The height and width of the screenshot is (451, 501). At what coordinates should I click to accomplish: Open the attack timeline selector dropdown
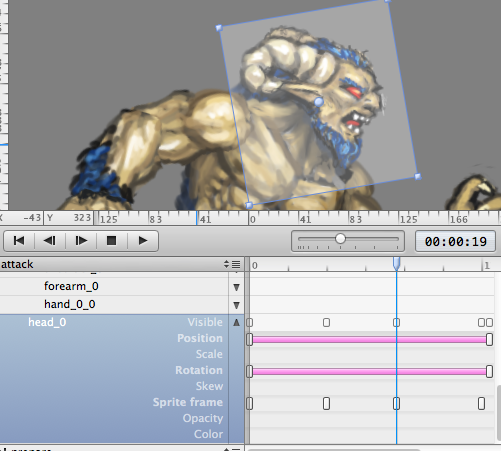(226, 264)
